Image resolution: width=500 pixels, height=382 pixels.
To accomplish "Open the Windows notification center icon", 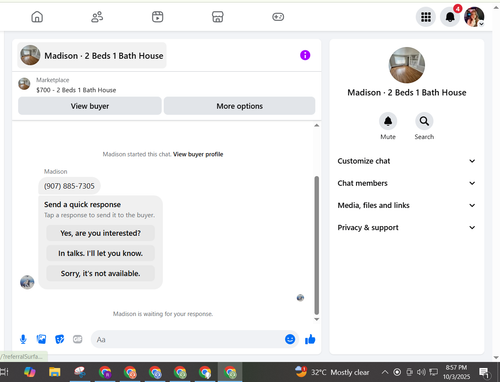I will pyautogui.click(x=484, y=372).
